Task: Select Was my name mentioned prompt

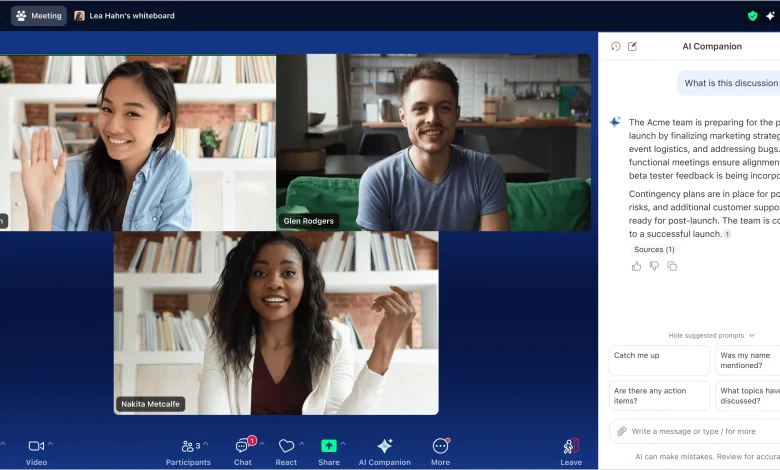Action: click(x=748, y=361)
